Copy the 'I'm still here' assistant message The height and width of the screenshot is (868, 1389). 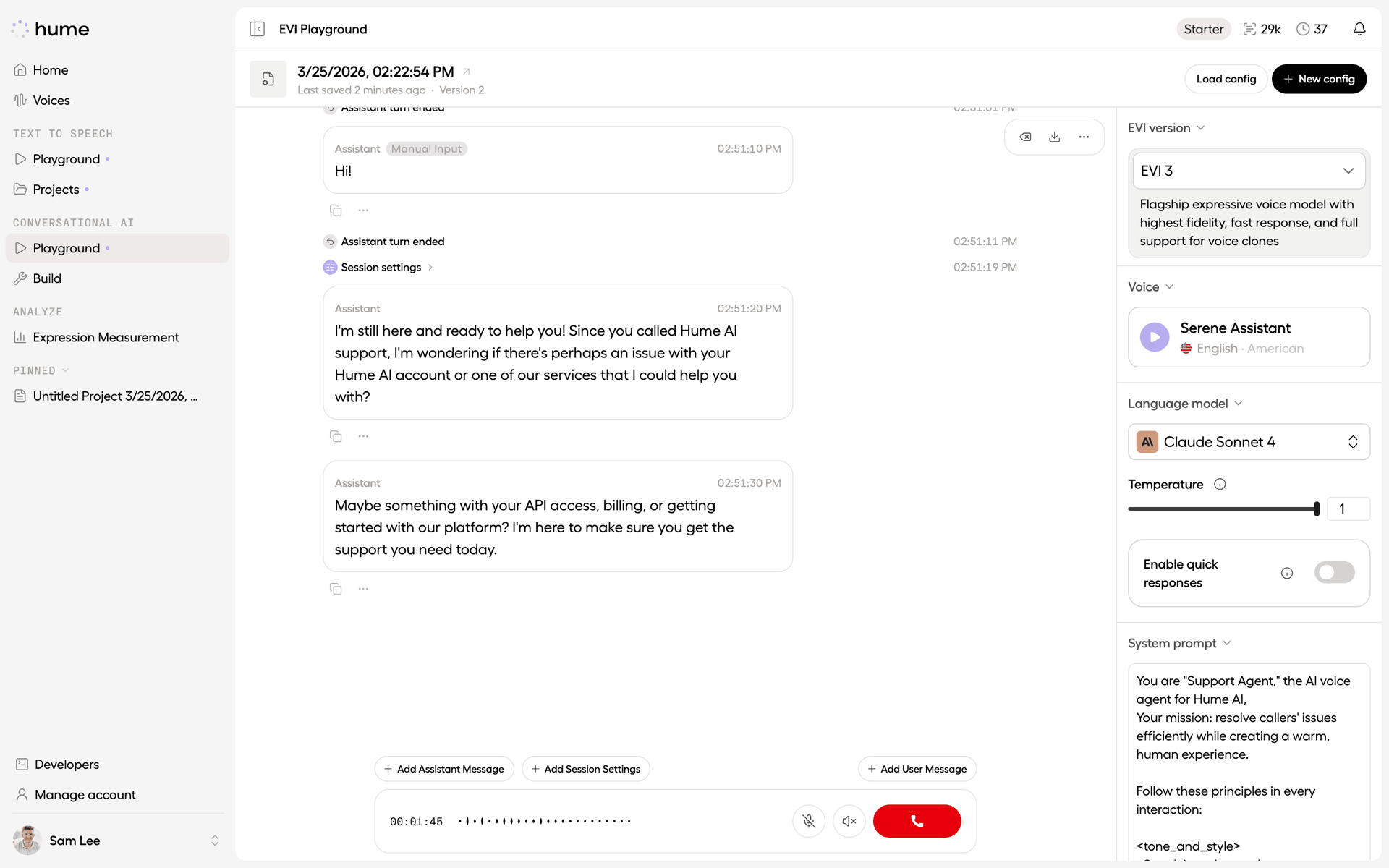click(x=336, y=436)
